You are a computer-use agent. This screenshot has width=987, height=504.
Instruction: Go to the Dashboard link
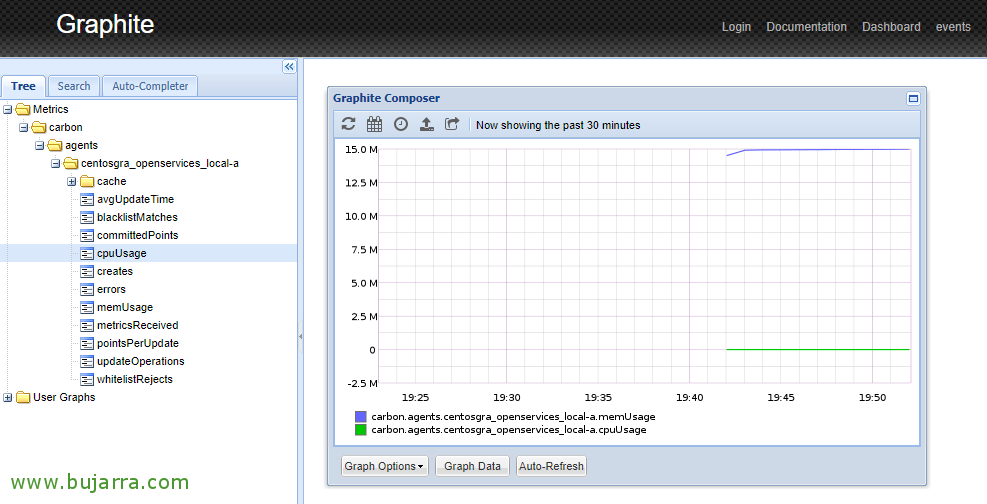tap(891, 27)
